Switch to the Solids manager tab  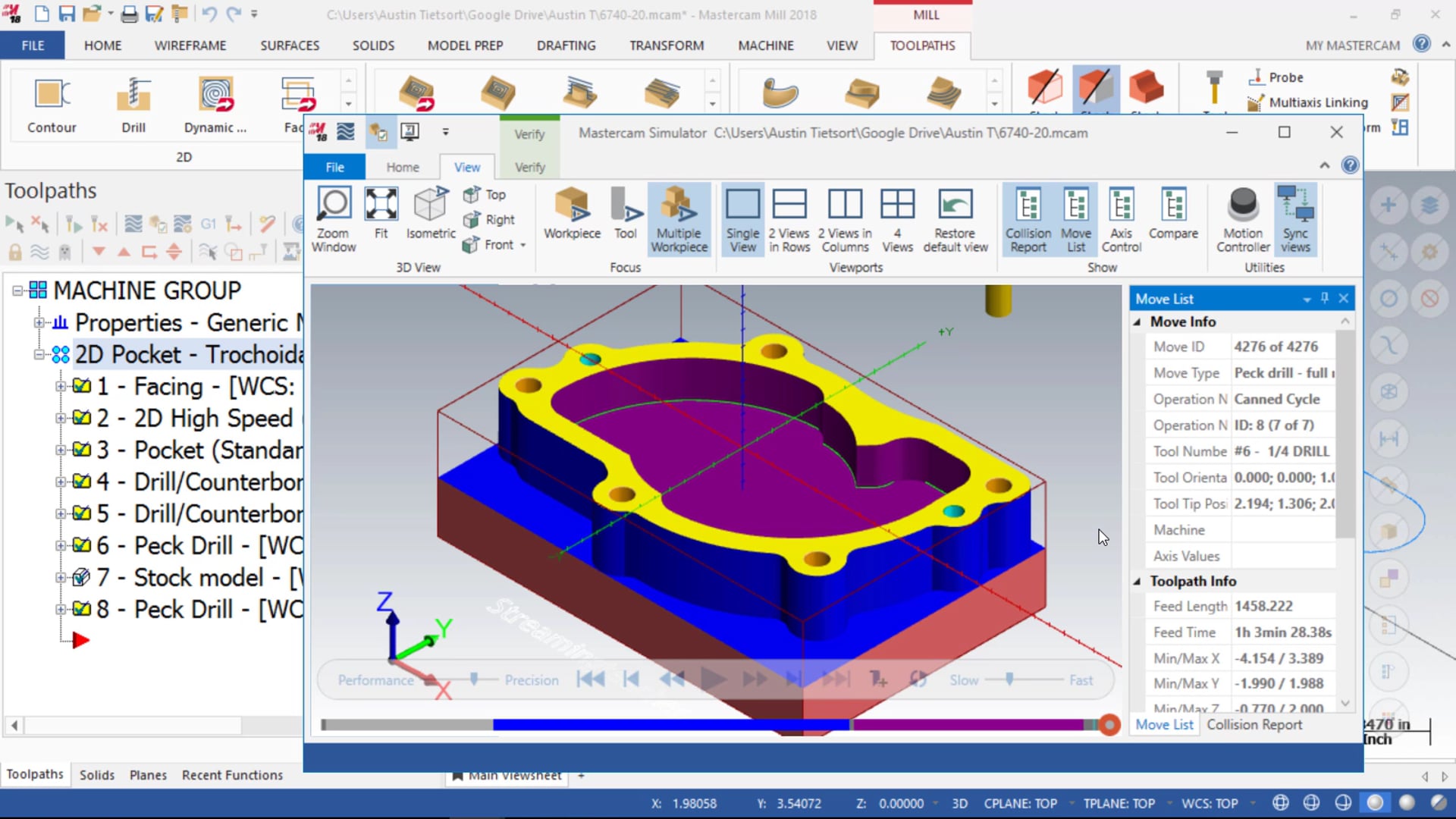click(97, 774)
